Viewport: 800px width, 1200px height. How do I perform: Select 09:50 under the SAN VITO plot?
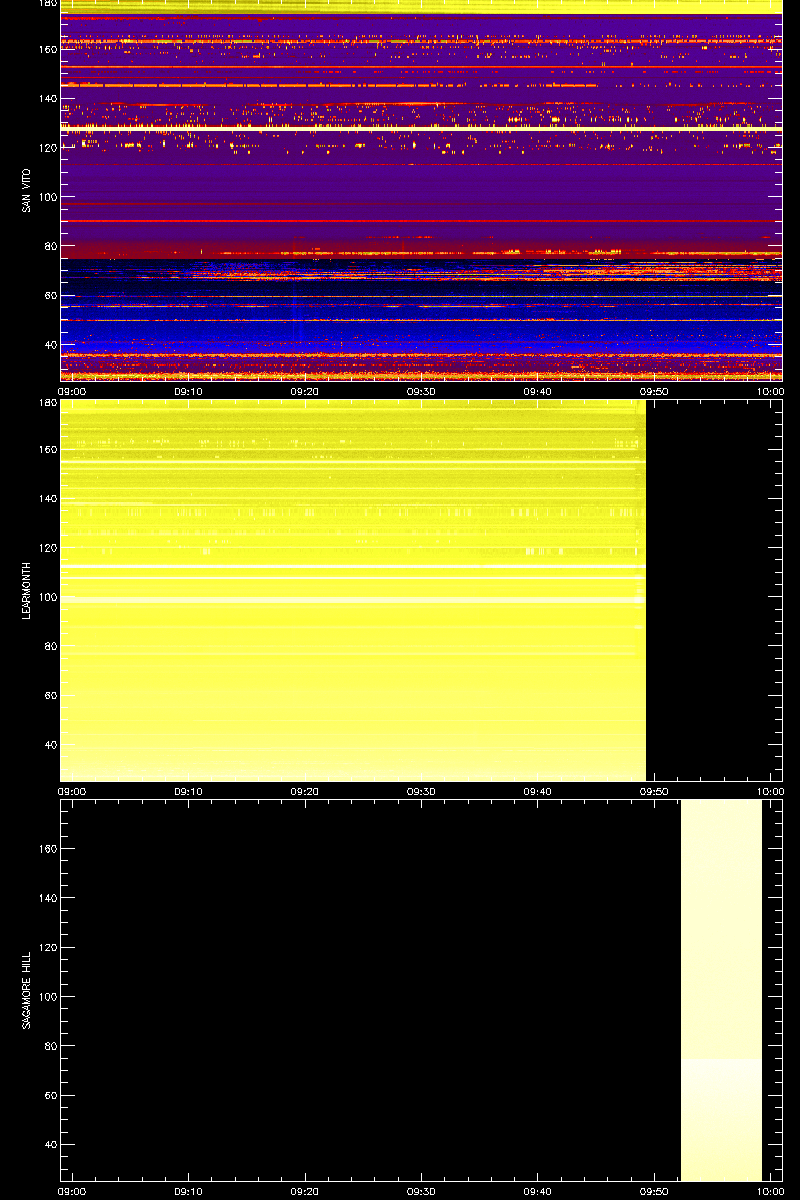point(654,392)
